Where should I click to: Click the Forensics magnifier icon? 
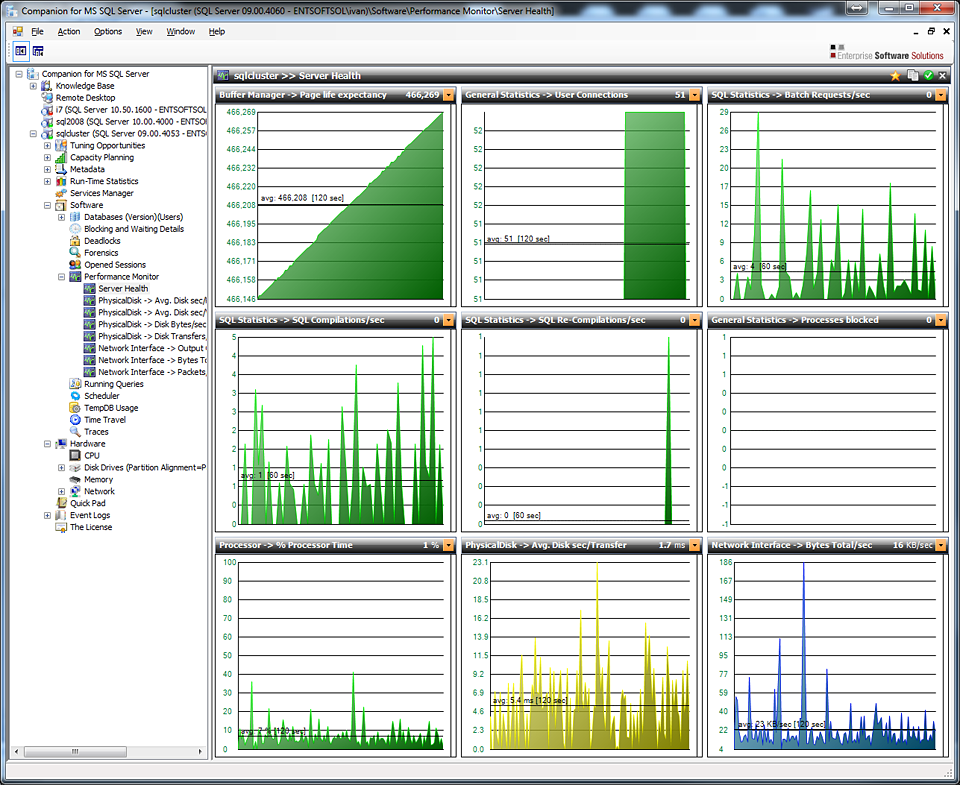tap(75, 253)
